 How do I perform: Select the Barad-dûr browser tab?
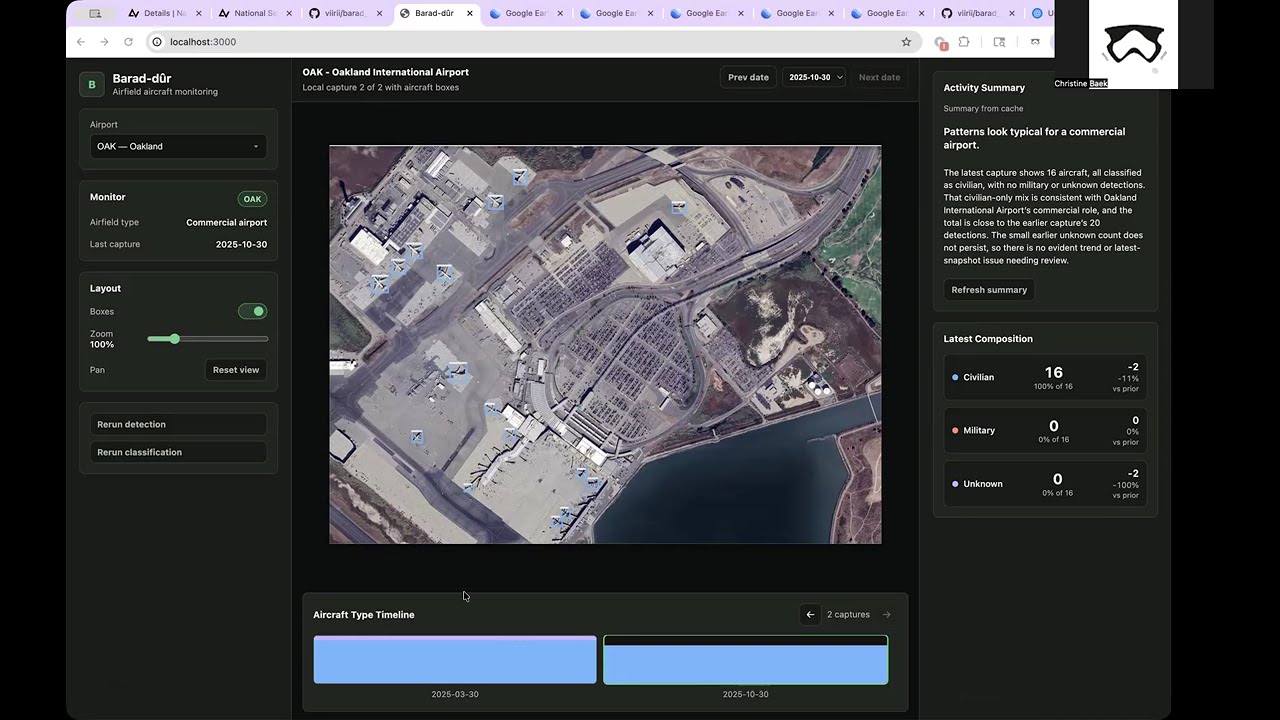coord(434,13)
